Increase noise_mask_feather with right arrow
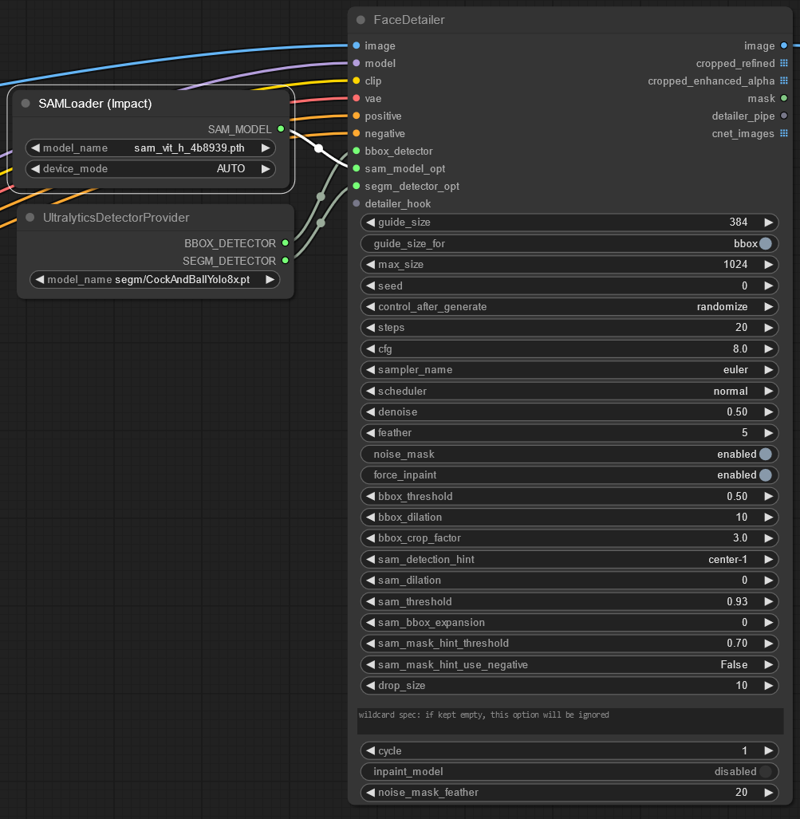Screen dimensions: 800x819 pos(769,792)
